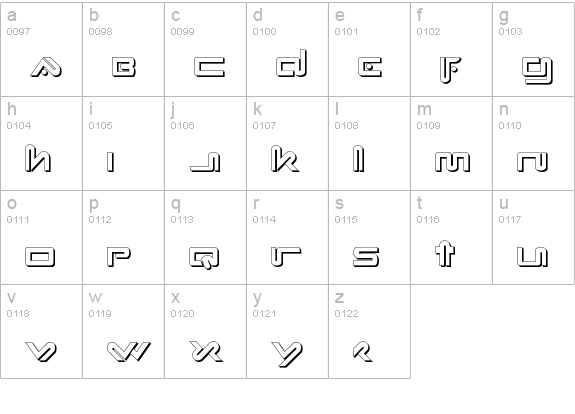Click the u glyph labeled 0117
575x414 pixels.
pyautogui.click(x=534, y=237)
